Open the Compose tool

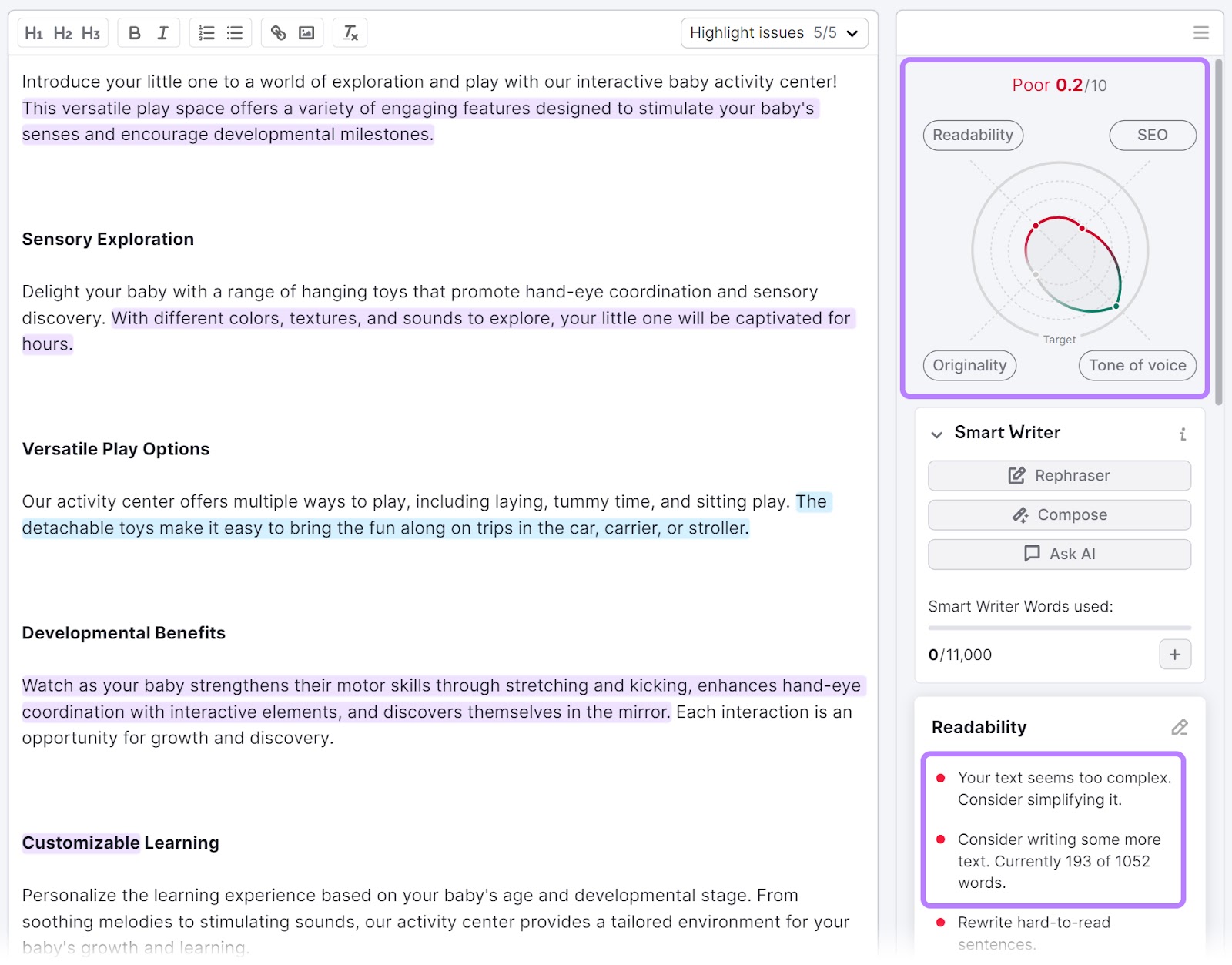pos(1060,515)
